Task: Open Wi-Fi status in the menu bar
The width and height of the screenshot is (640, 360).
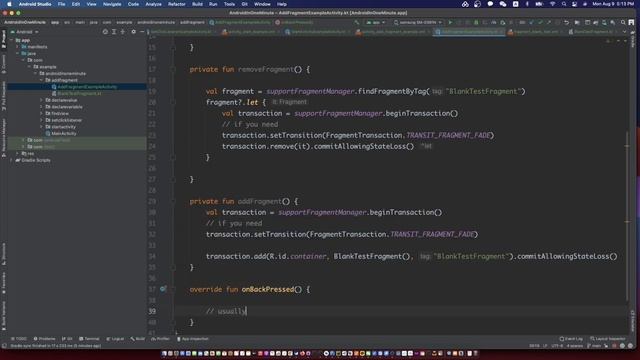Action: pos(552,4)
